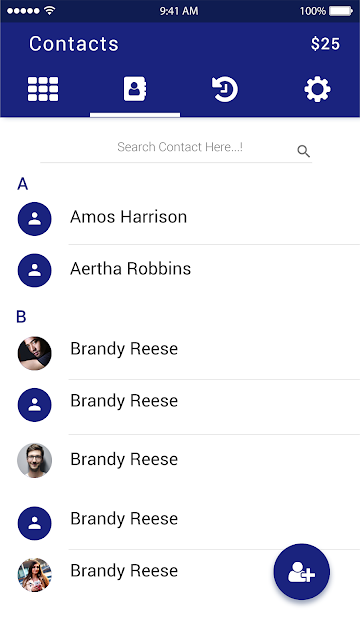The image size is (360, 640).
Task: Tap avatar icon of second Brandy Reese
Action: click(x=35, y=404)
